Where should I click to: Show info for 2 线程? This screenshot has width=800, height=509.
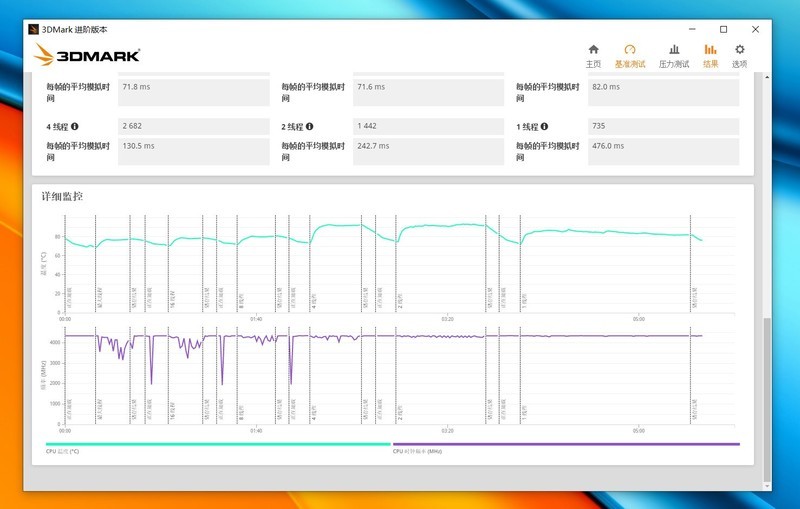point(310,126)
